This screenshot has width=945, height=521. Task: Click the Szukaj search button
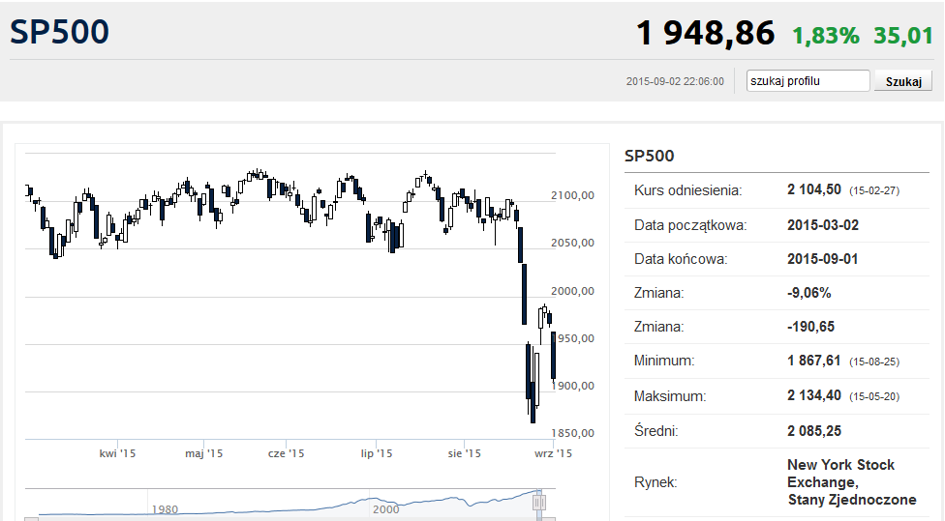coord(903,81)
